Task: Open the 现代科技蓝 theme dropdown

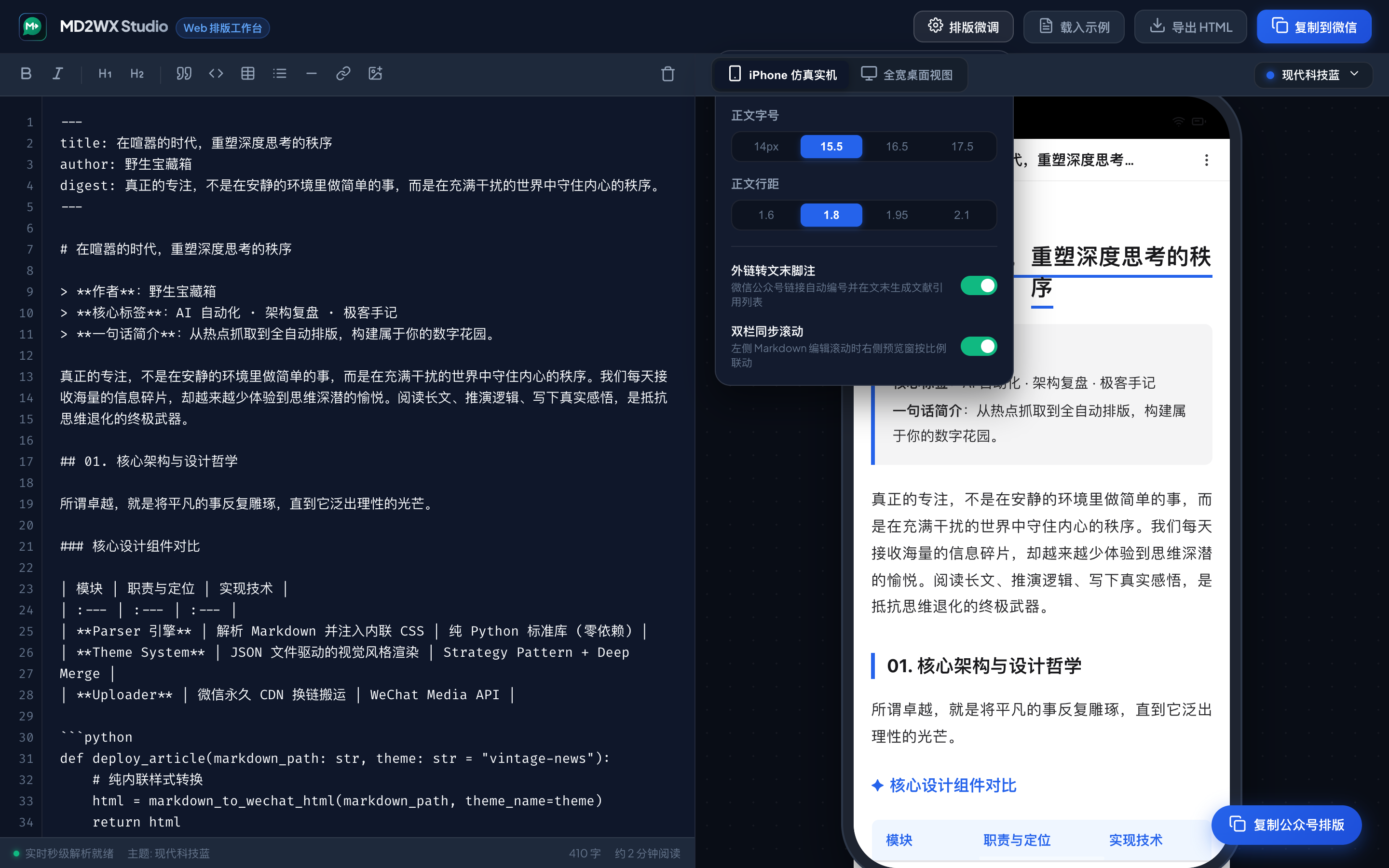Action: point(1313,75)
